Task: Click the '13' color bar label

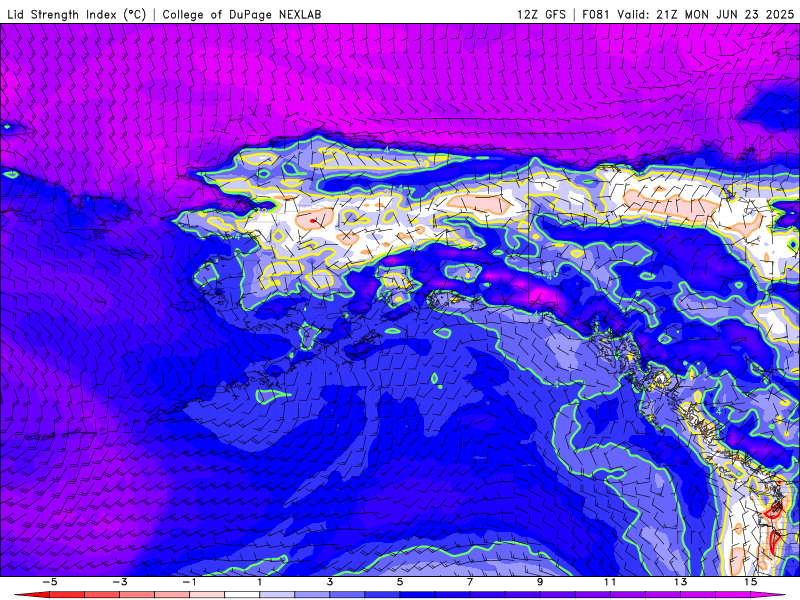Action: 680,582
